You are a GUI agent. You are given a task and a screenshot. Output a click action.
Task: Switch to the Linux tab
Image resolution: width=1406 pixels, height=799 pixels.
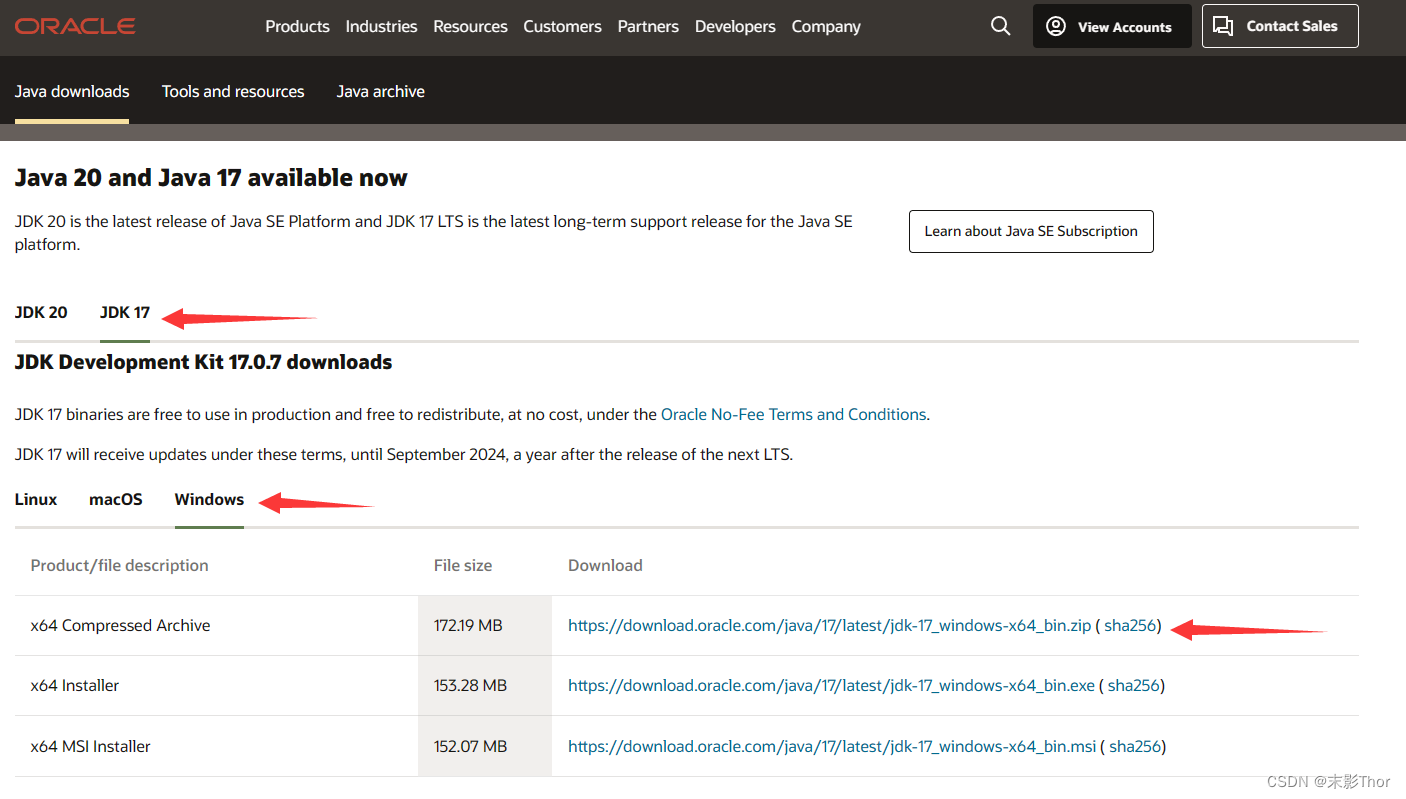pos(36,499)
